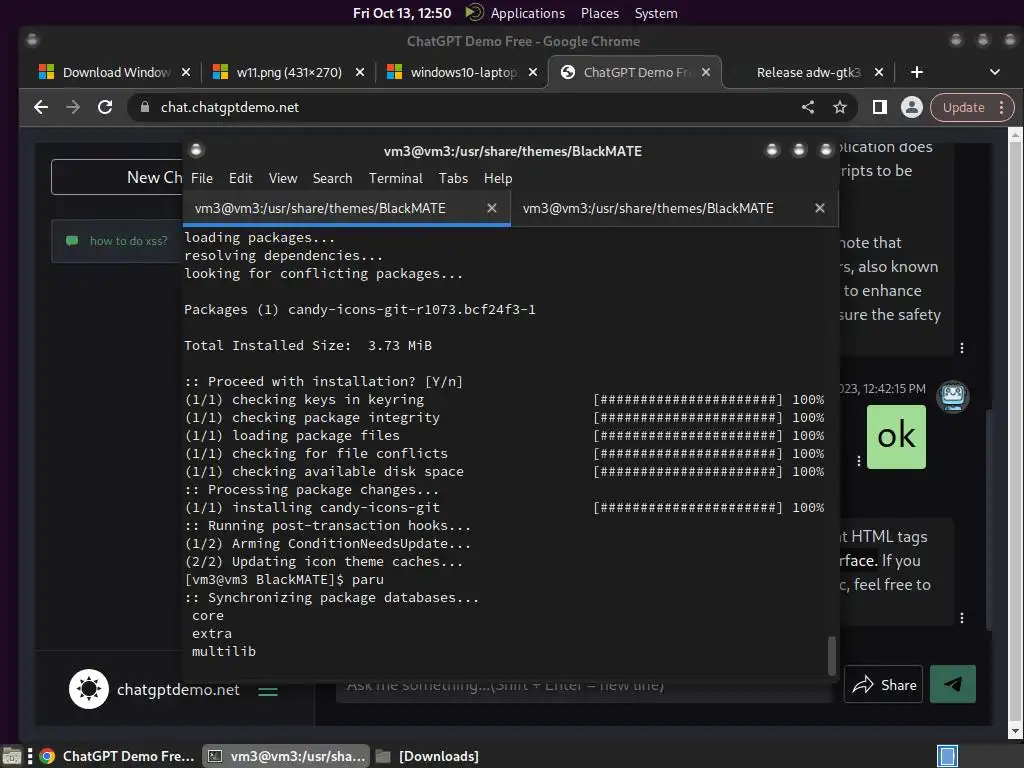Click the chatgptdemo.net logo icon
The width and height of the screenshot is (1024, 768).
pos(89,689)
